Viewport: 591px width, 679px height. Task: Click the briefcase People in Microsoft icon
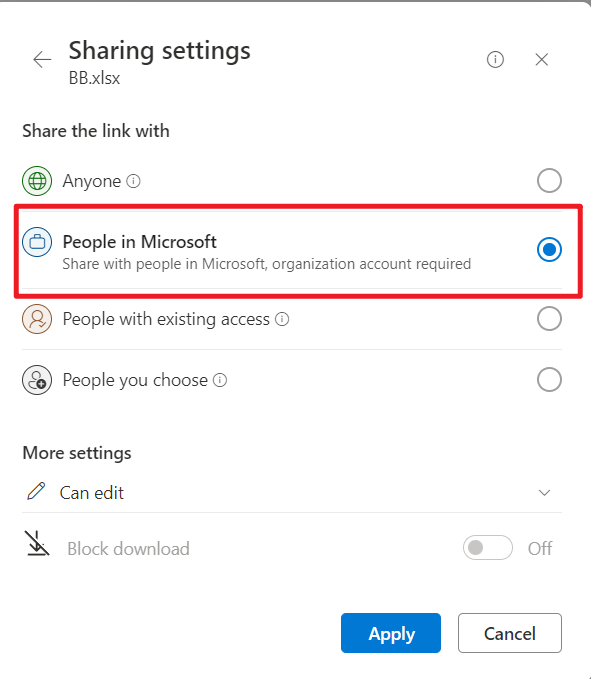coord(37,242)
